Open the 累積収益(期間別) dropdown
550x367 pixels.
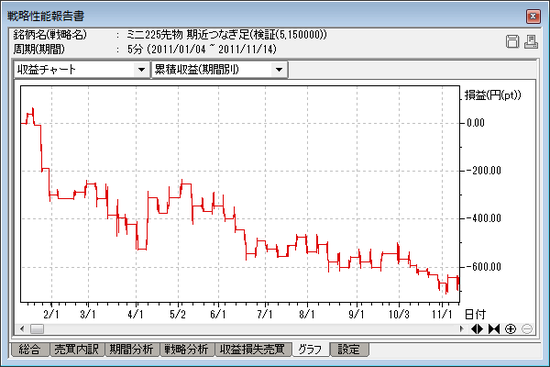point(279,69)
